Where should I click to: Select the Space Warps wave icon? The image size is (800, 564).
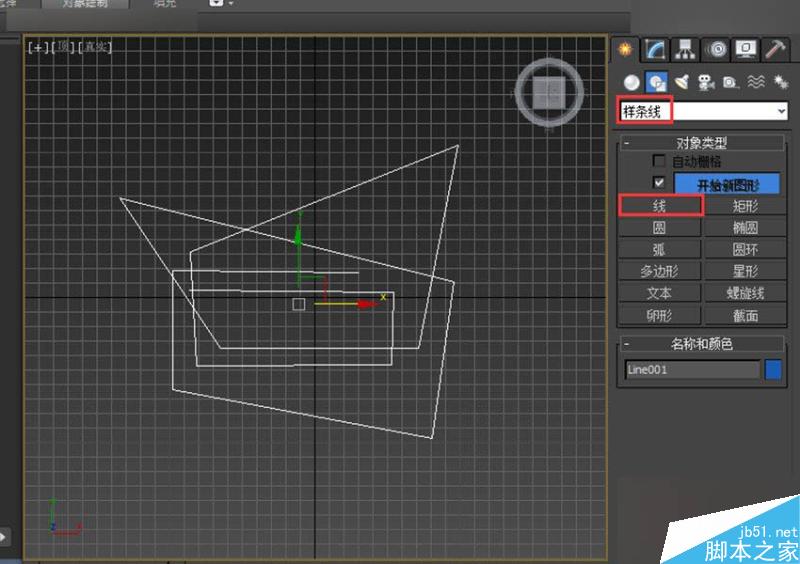[756, 82]
